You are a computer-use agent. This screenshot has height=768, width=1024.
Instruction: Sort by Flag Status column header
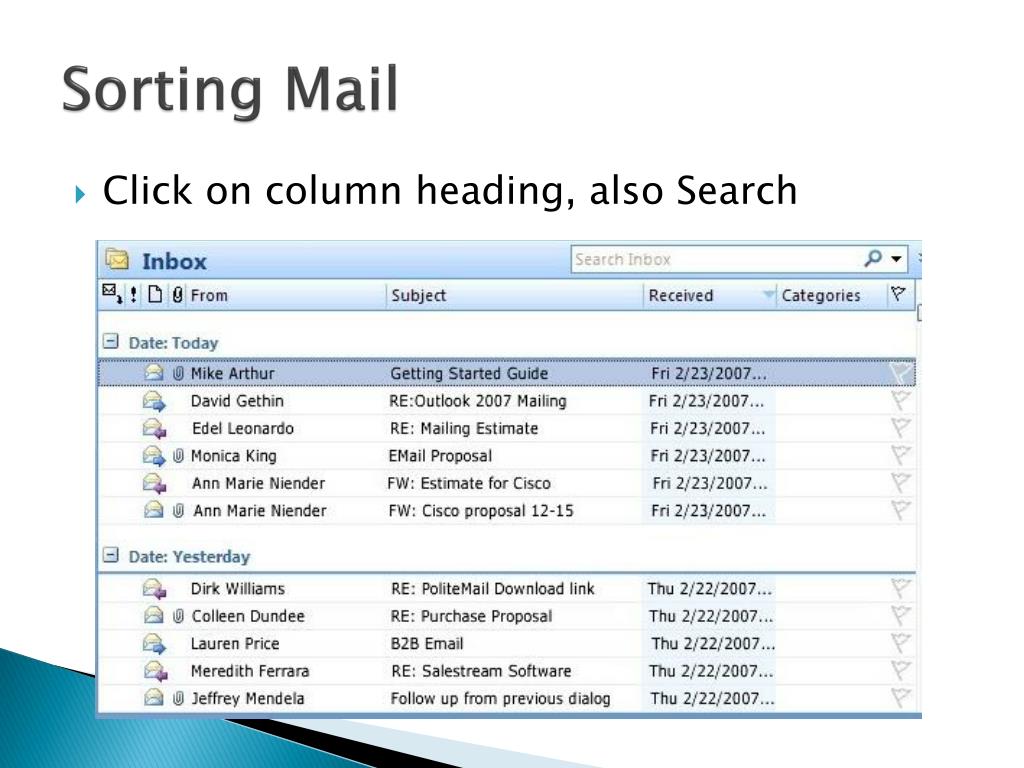coord(899,295)
